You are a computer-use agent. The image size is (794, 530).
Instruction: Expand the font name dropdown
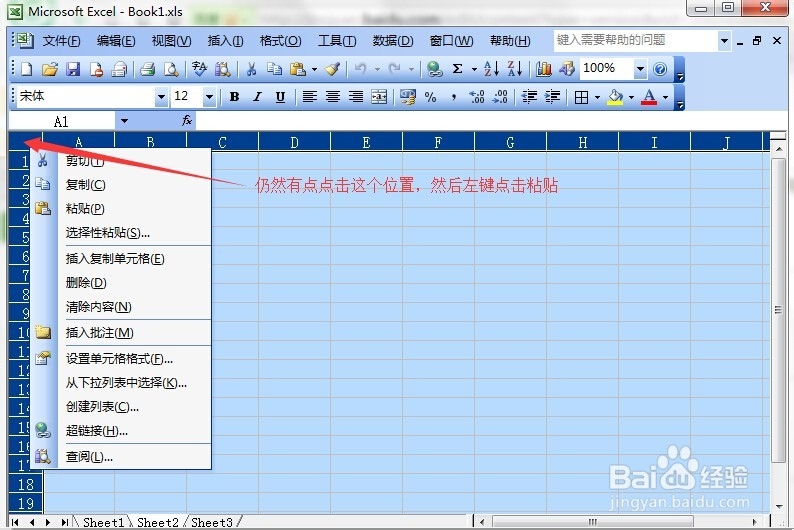(161, 97)
